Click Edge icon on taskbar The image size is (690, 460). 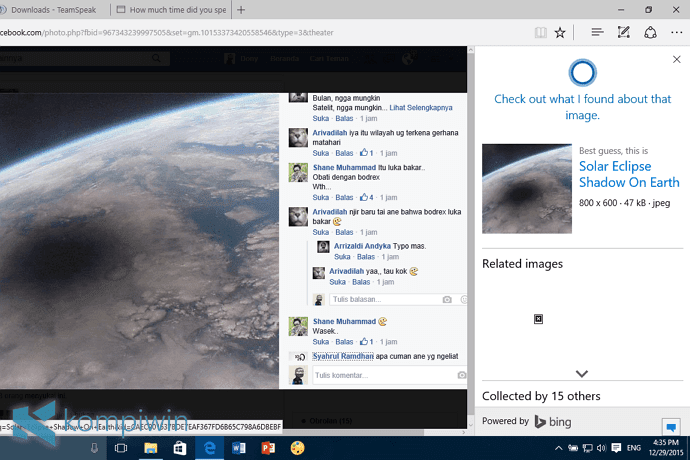click(209, 448)
